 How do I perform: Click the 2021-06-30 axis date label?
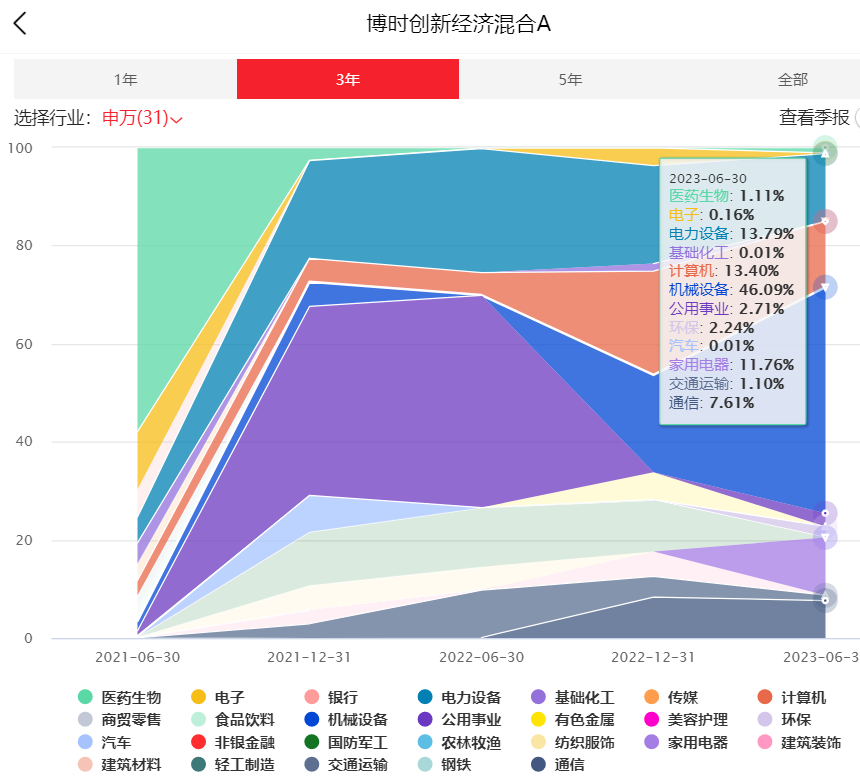[x=138, y=657]
